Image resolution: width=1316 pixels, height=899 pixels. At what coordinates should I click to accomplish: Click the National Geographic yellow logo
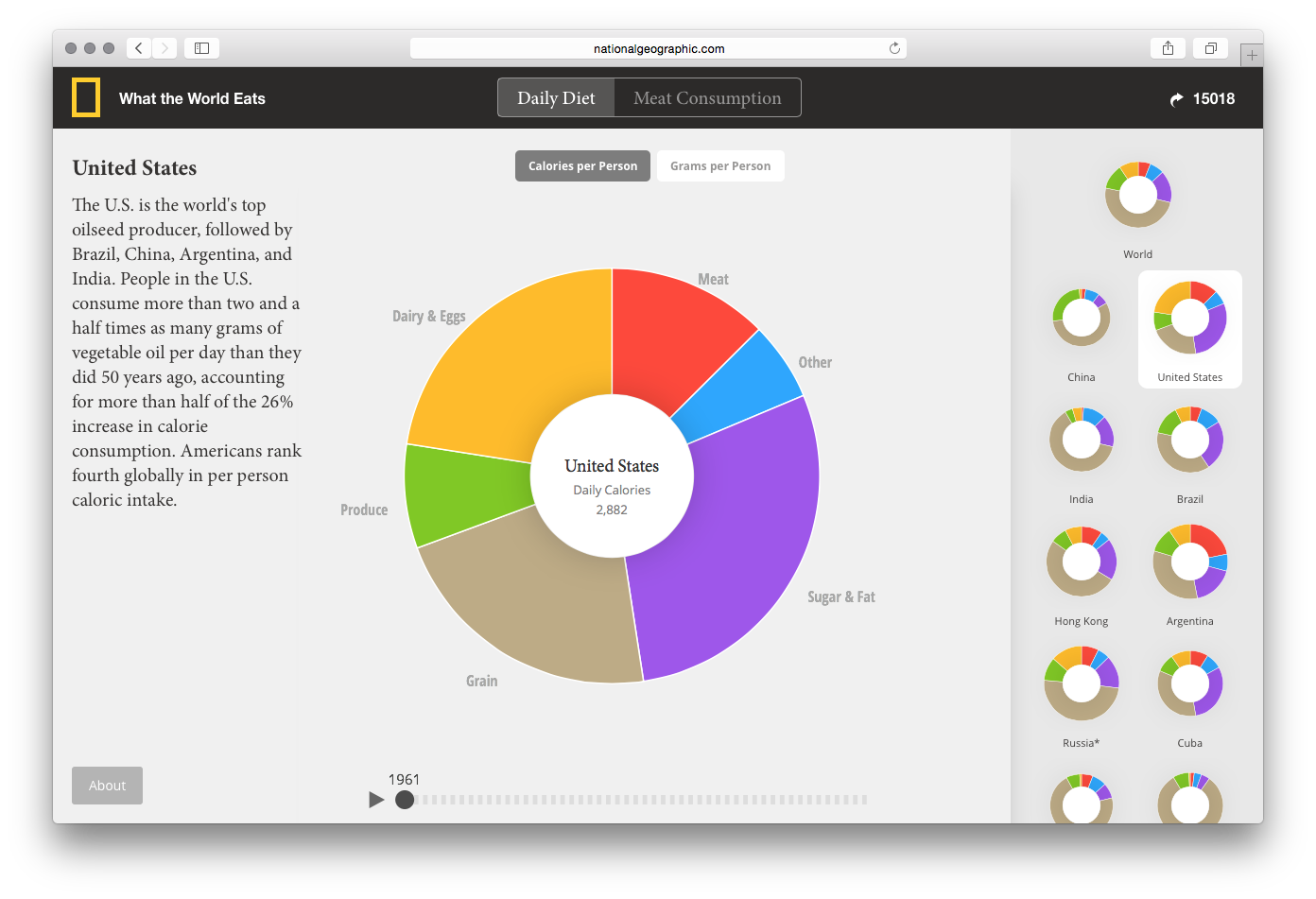coord(86,98)
